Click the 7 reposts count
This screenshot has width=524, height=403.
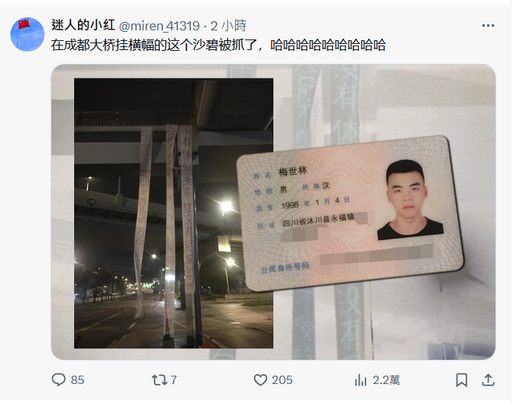[x=174, y=380]
